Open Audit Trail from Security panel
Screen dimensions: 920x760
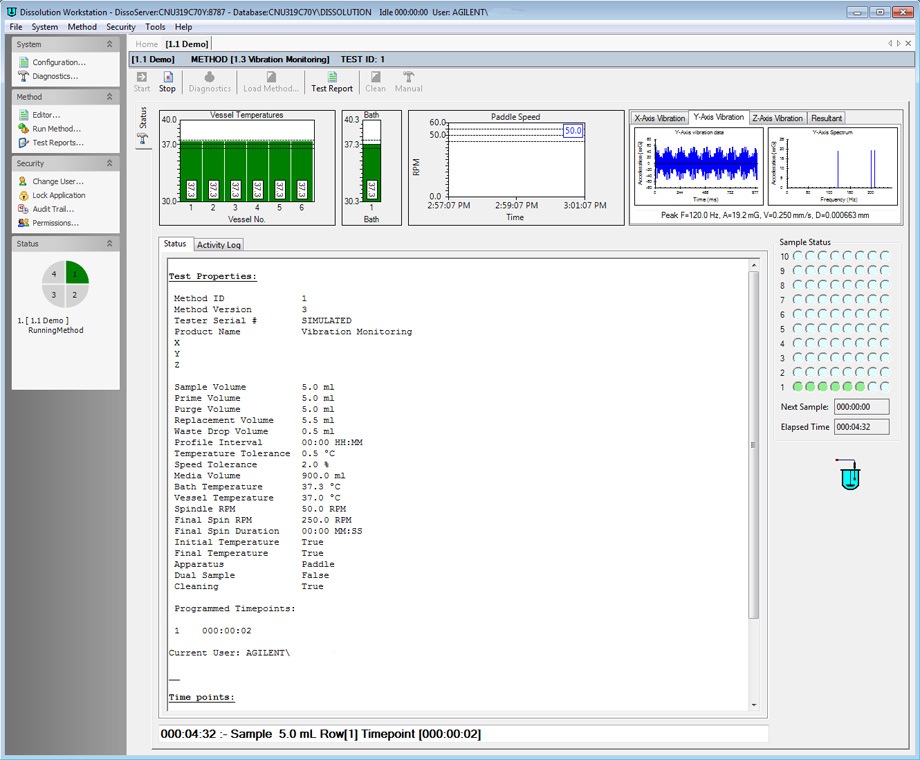(x=53, y=209)
